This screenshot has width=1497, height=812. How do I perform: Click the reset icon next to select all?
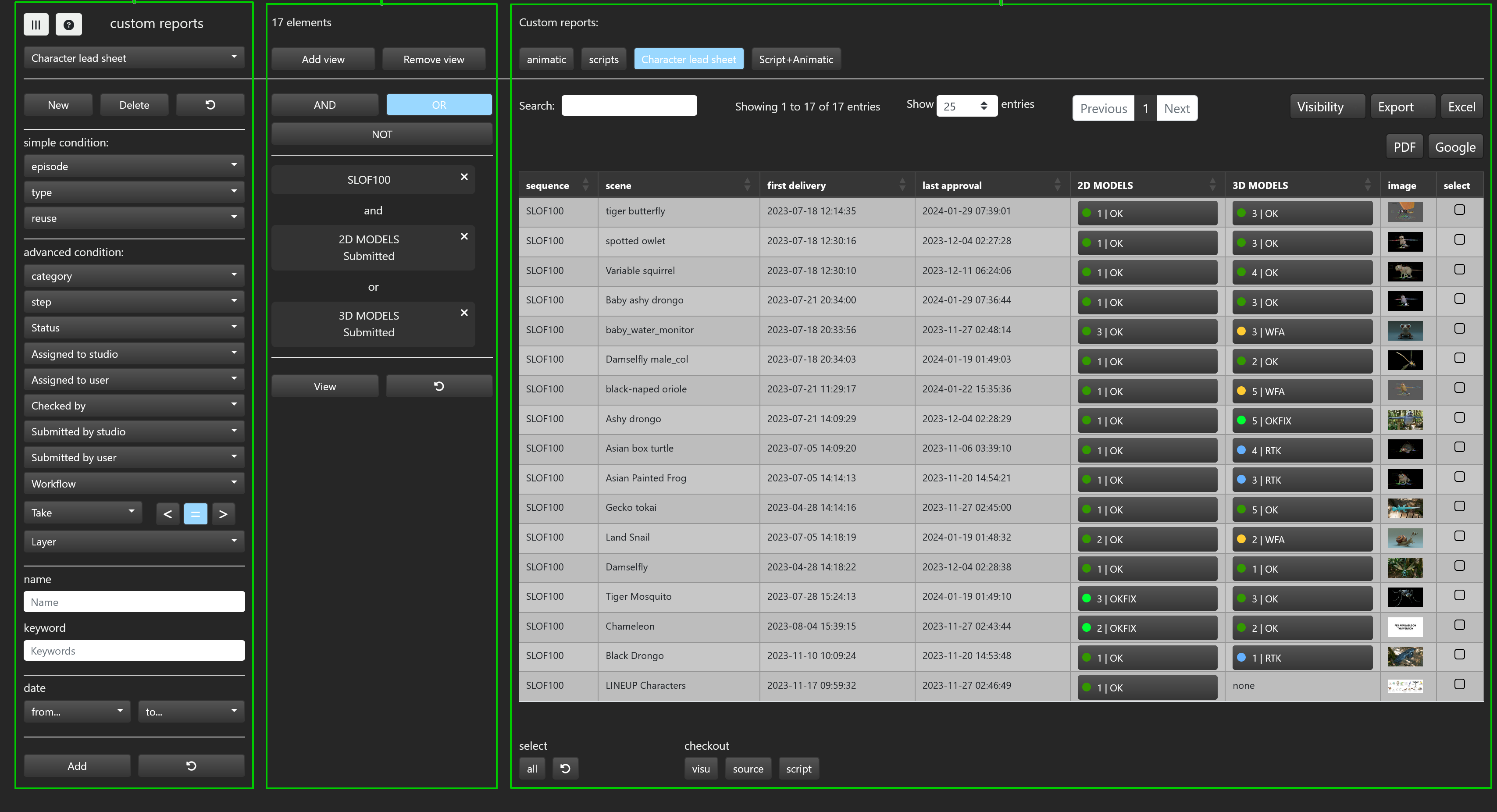pos(565,769)
